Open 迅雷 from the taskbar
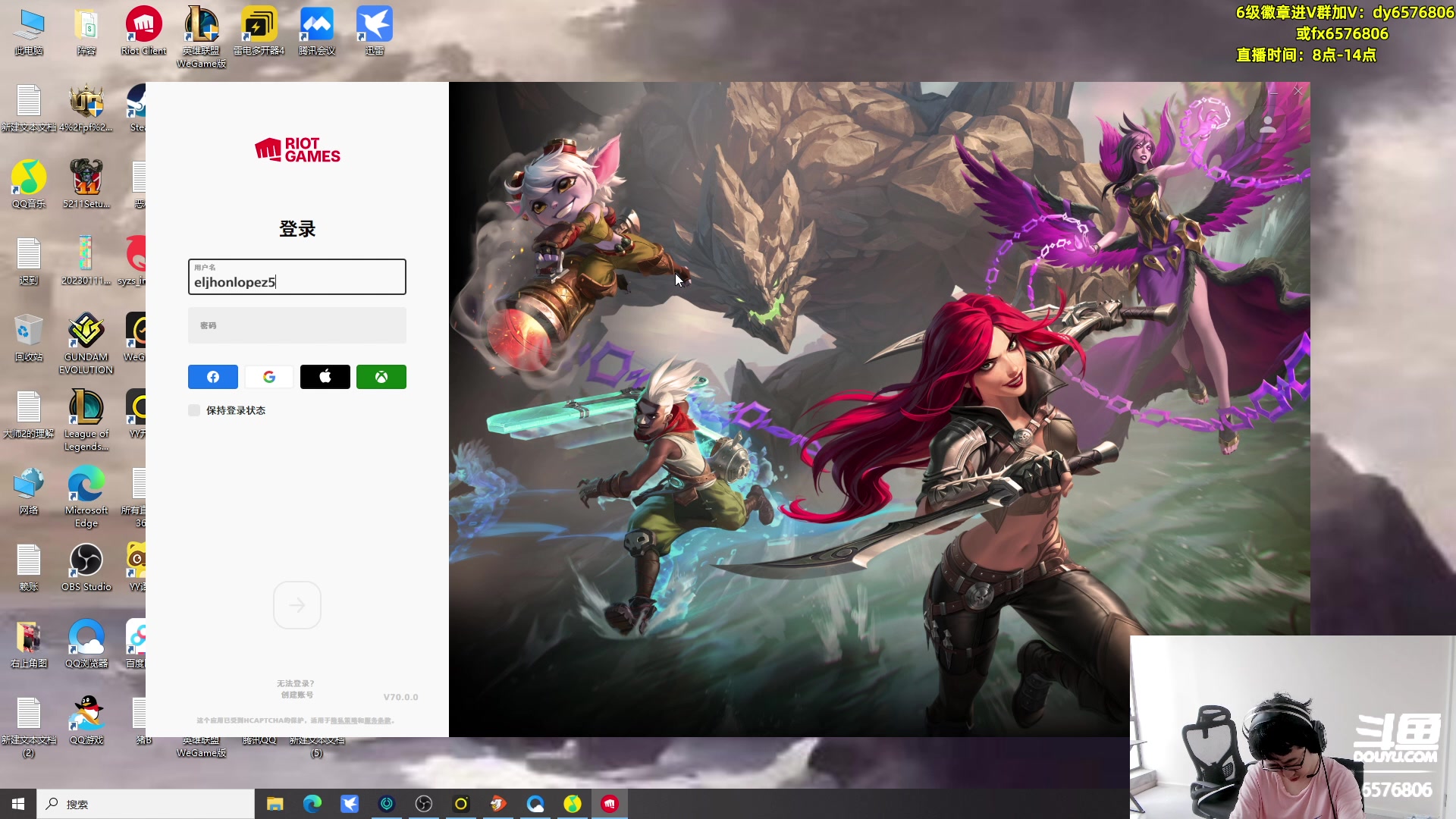 (350, 804)
